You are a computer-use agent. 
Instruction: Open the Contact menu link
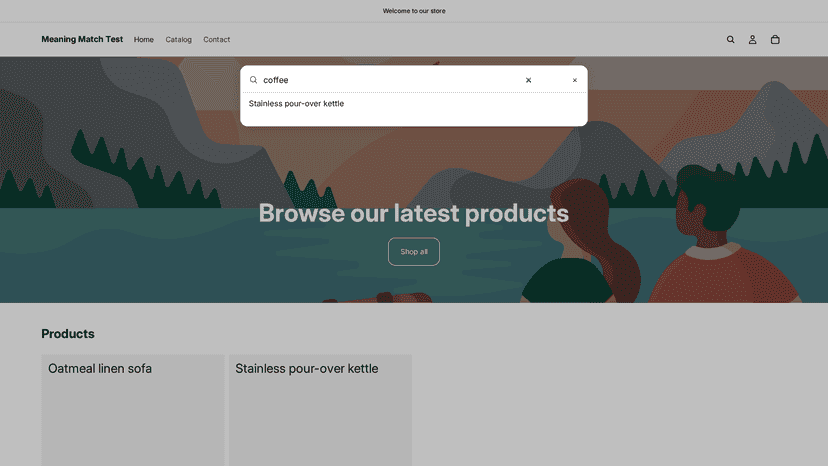(x=217, y=40)
